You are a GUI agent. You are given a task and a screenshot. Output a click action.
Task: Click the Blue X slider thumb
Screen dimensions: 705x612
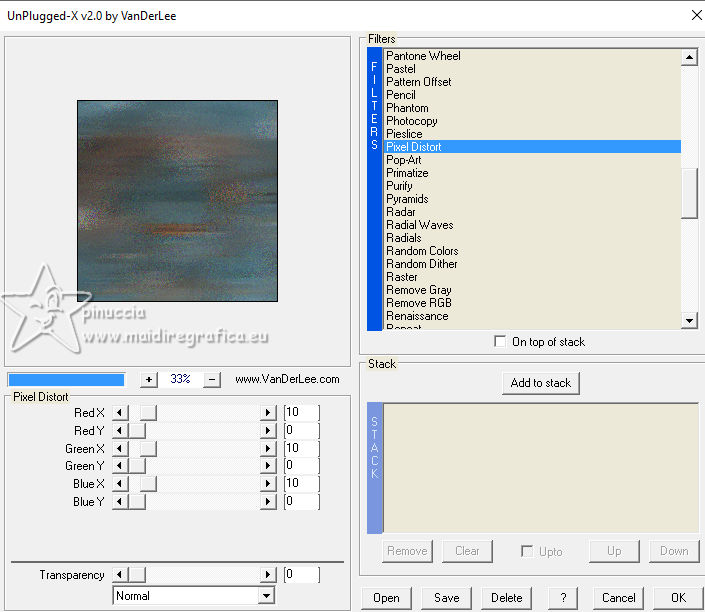(x=148, y=483)
